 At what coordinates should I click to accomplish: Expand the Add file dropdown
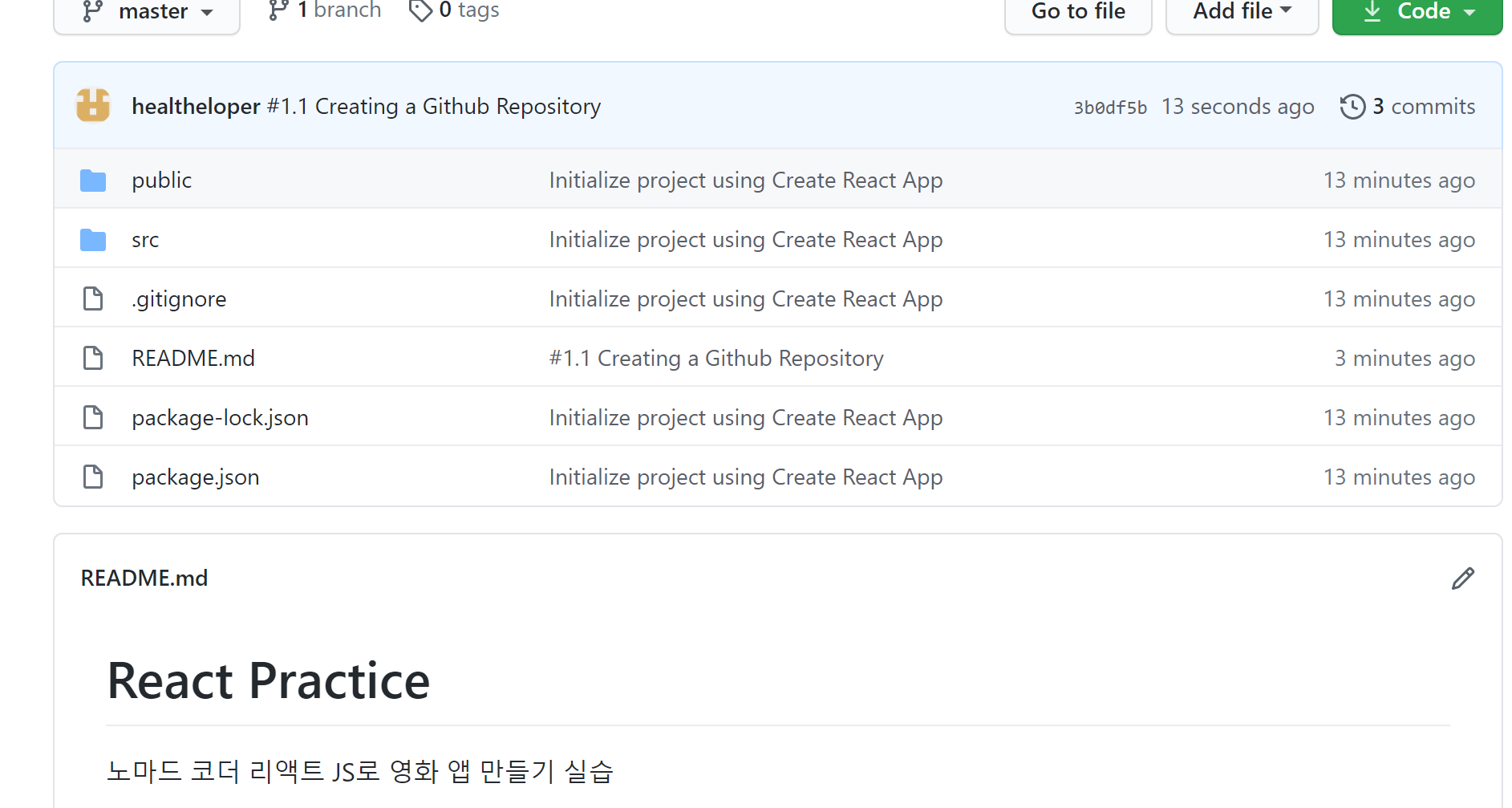coord(1242,12)
